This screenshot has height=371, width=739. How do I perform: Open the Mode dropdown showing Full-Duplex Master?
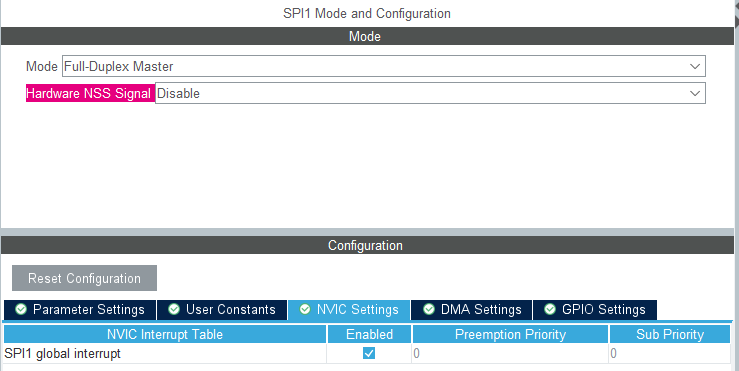(x=384, y=66)
